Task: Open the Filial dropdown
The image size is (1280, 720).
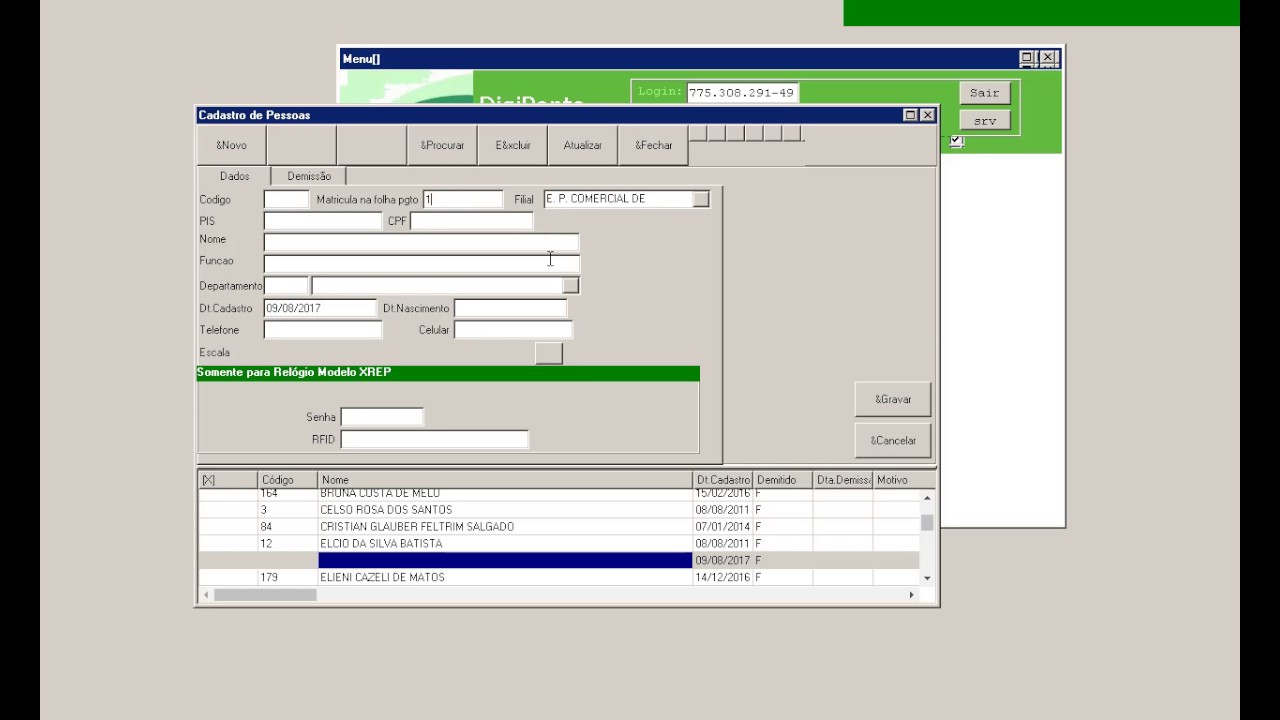Action: click(701, 199)
